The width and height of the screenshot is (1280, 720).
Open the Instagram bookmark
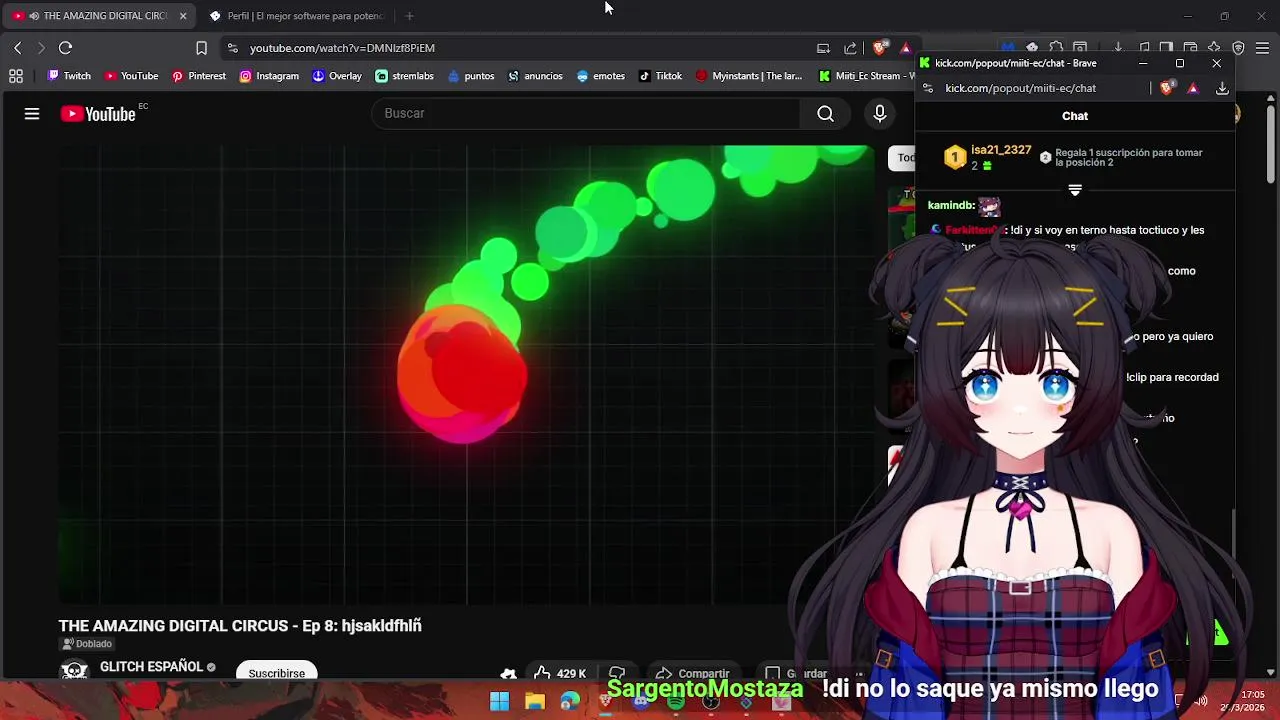(269, 76)
